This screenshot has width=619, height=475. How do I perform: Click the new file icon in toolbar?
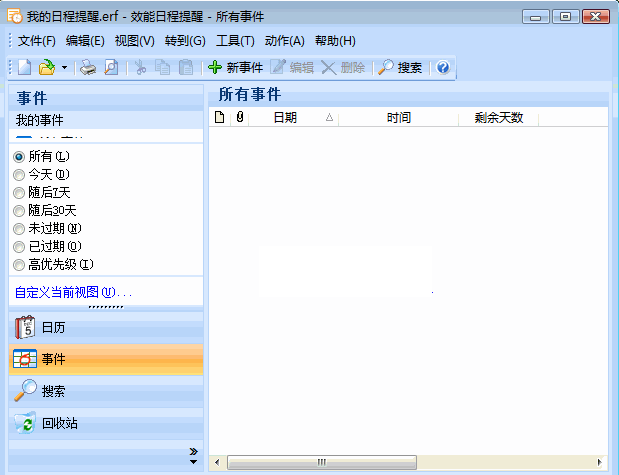coord(25,68)
